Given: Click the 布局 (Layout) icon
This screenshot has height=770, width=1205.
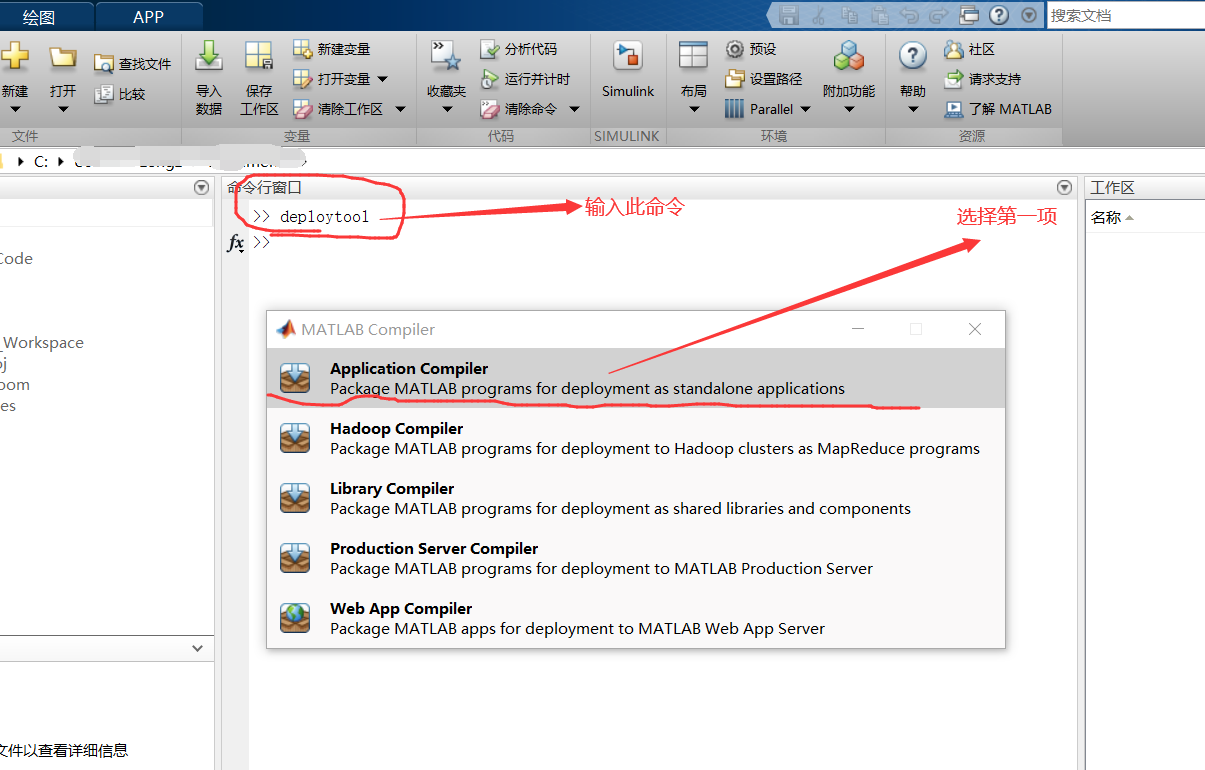Looking at the screenshot, I should click(692, 70).
